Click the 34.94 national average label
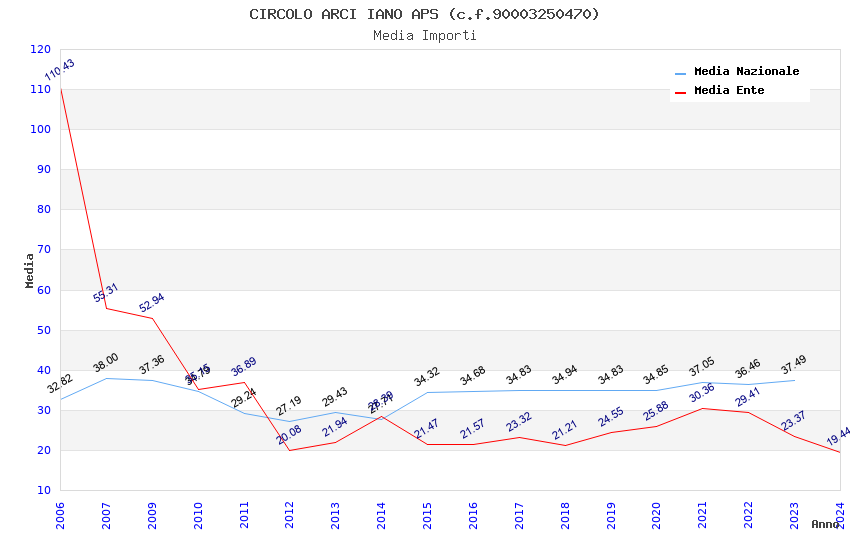Image resolution: width=850 pixels, height=550 pixels. 564,375
